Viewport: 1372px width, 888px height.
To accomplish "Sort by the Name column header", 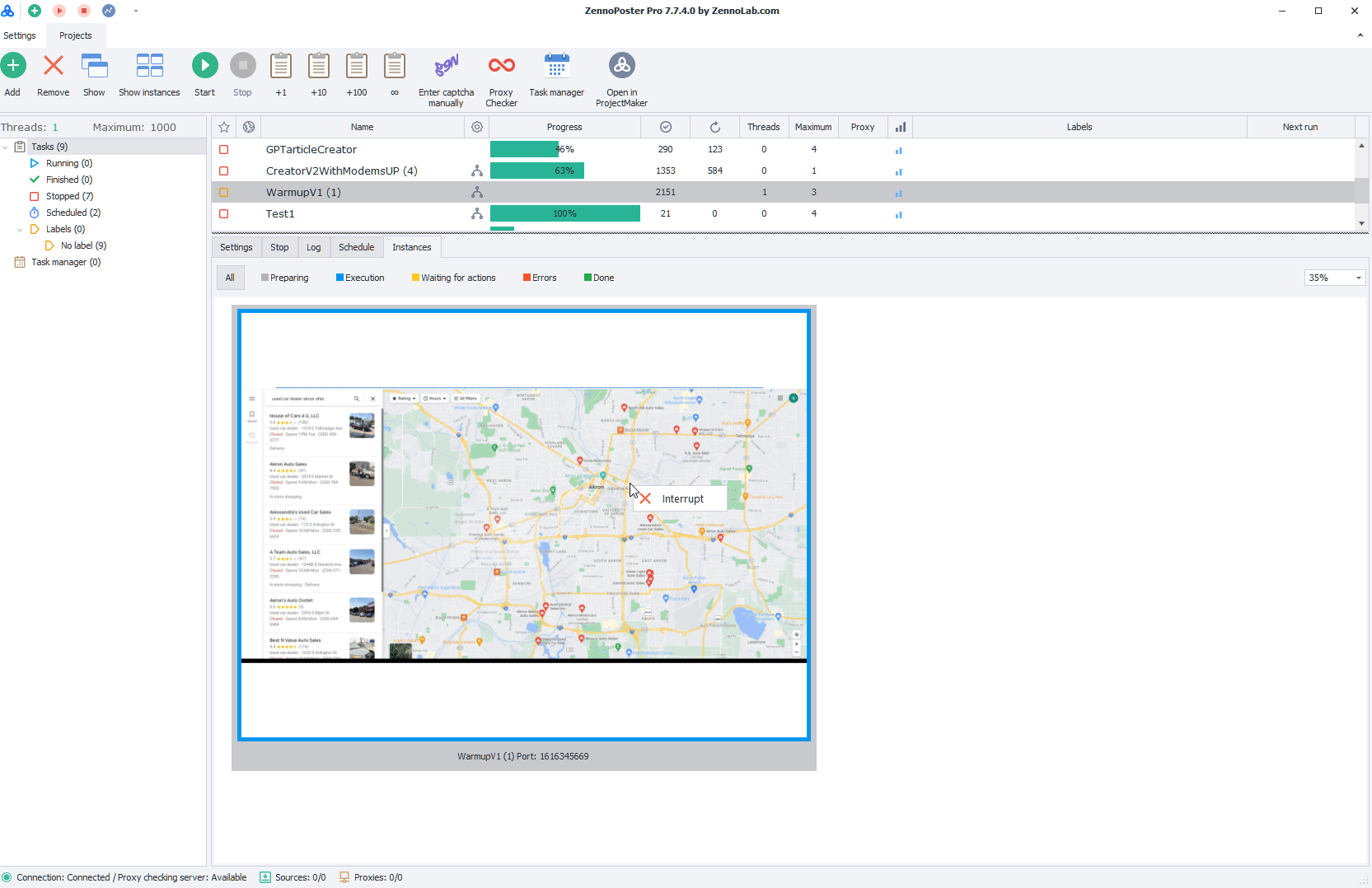I will coord(363,127).
